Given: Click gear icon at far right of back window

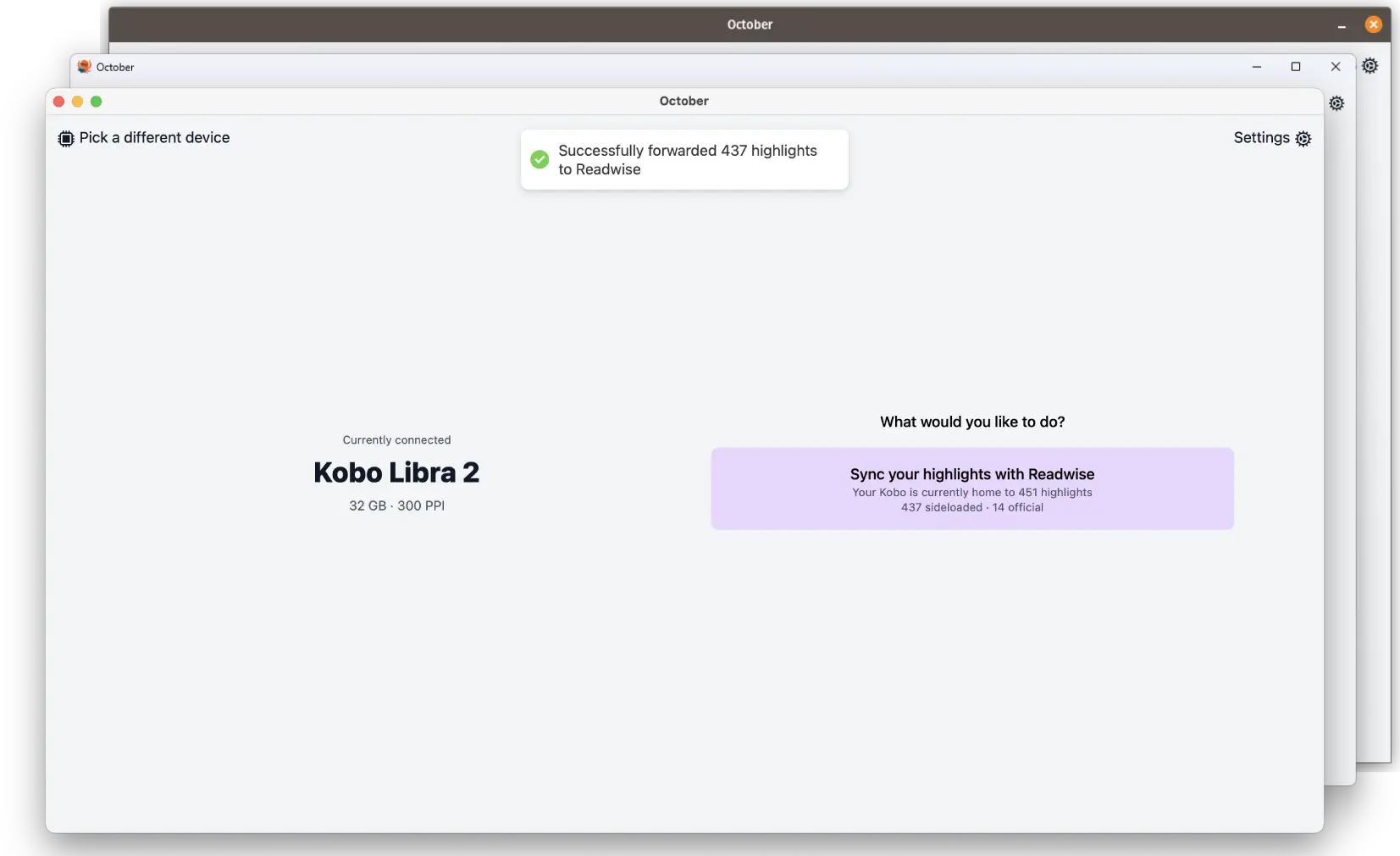Looking at the screenshot, I should 1370,66.
